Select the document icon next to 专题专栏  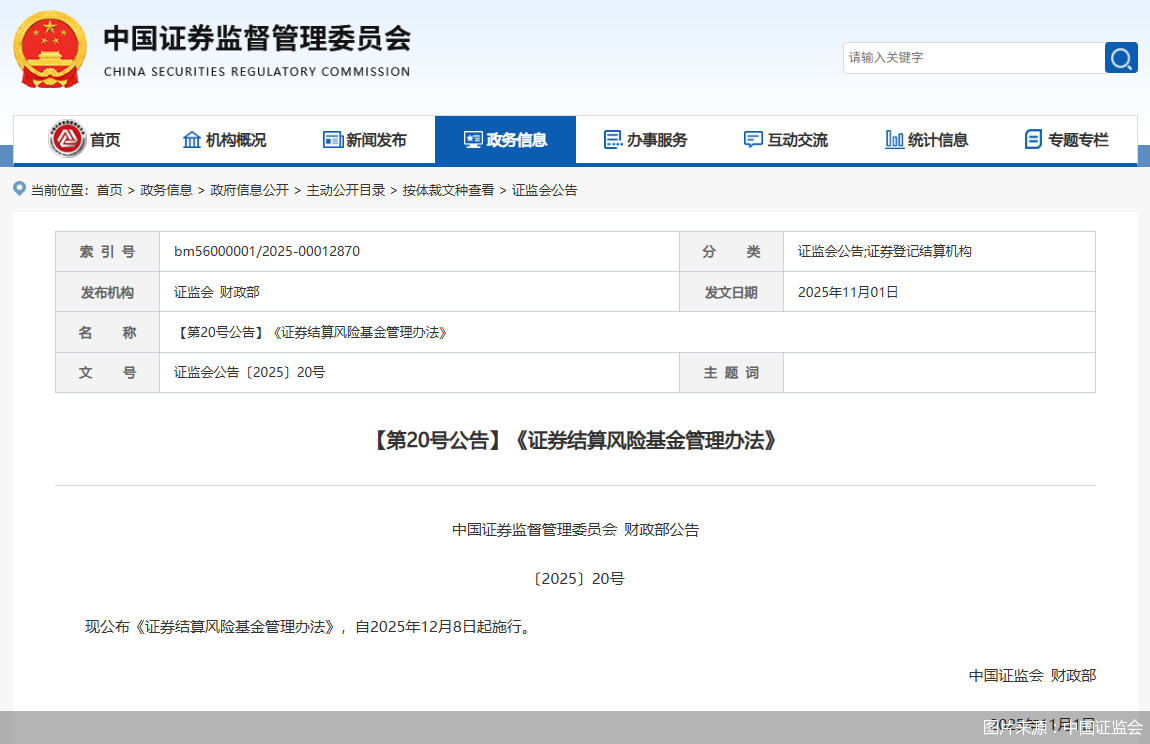[x=1032, y=139]
